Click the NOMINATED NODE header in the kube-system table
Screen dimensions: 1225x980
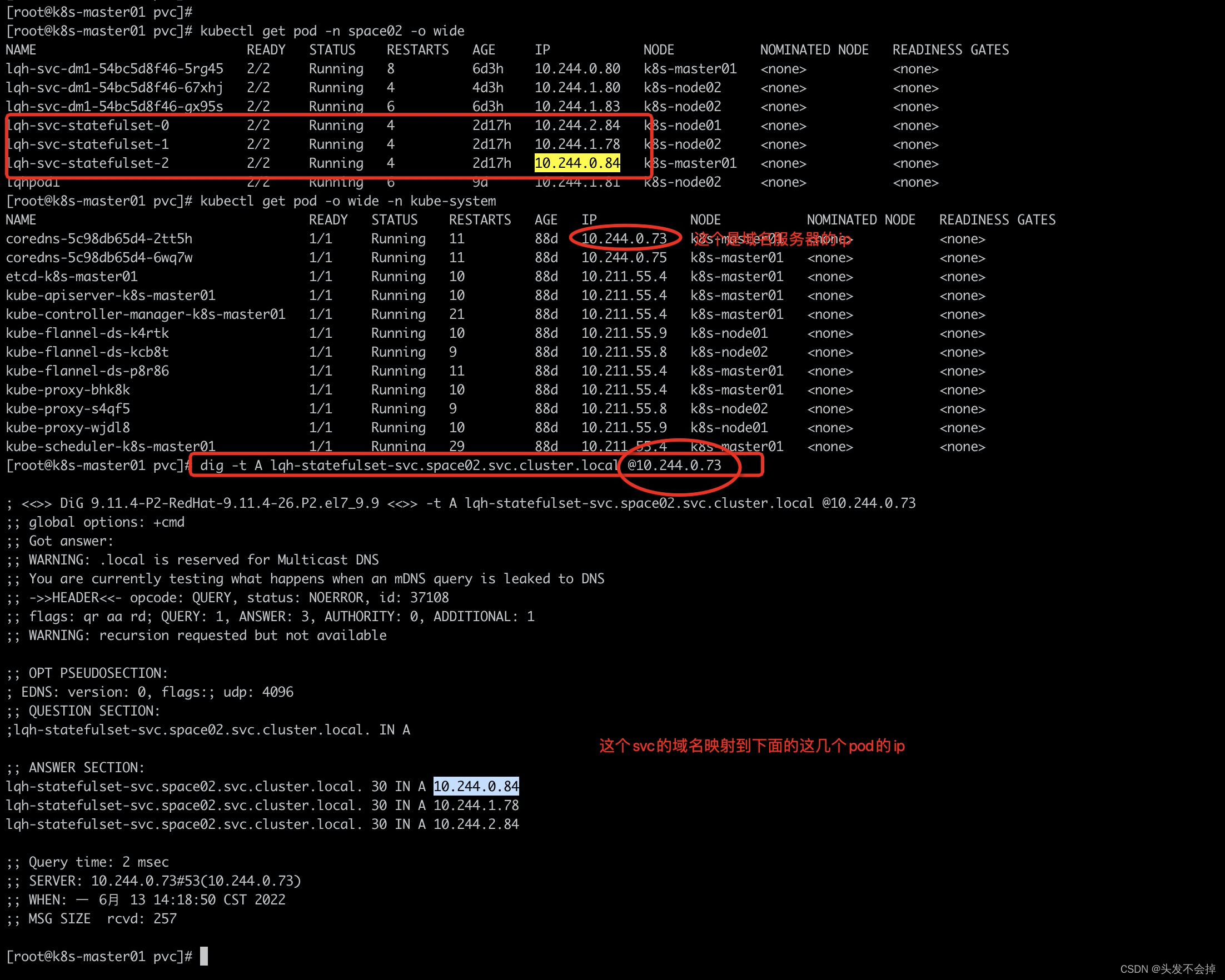coord(860,220)
